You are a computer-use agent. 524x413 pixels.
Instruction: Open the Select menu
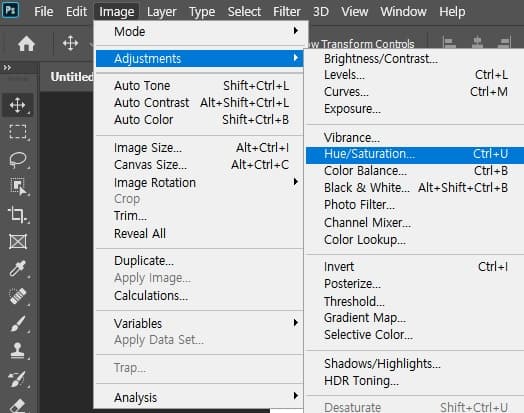[x=244, y=12]
